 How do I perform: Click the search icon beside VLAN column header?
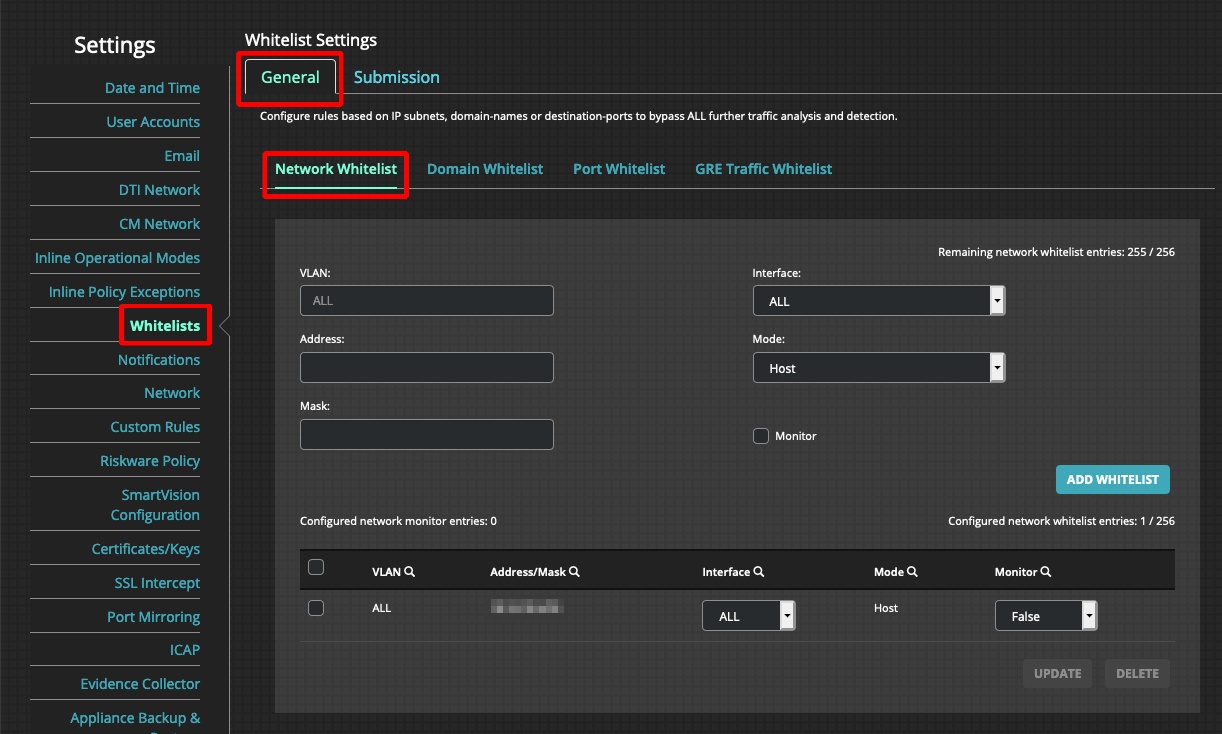click(410, 571)
